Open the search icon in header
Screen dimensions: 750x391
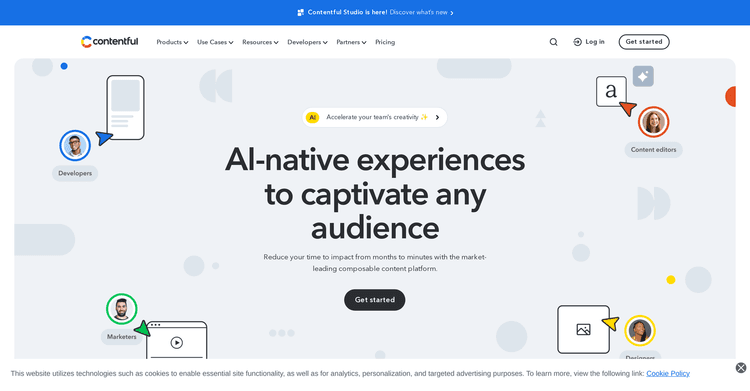(x=553, y=42)
